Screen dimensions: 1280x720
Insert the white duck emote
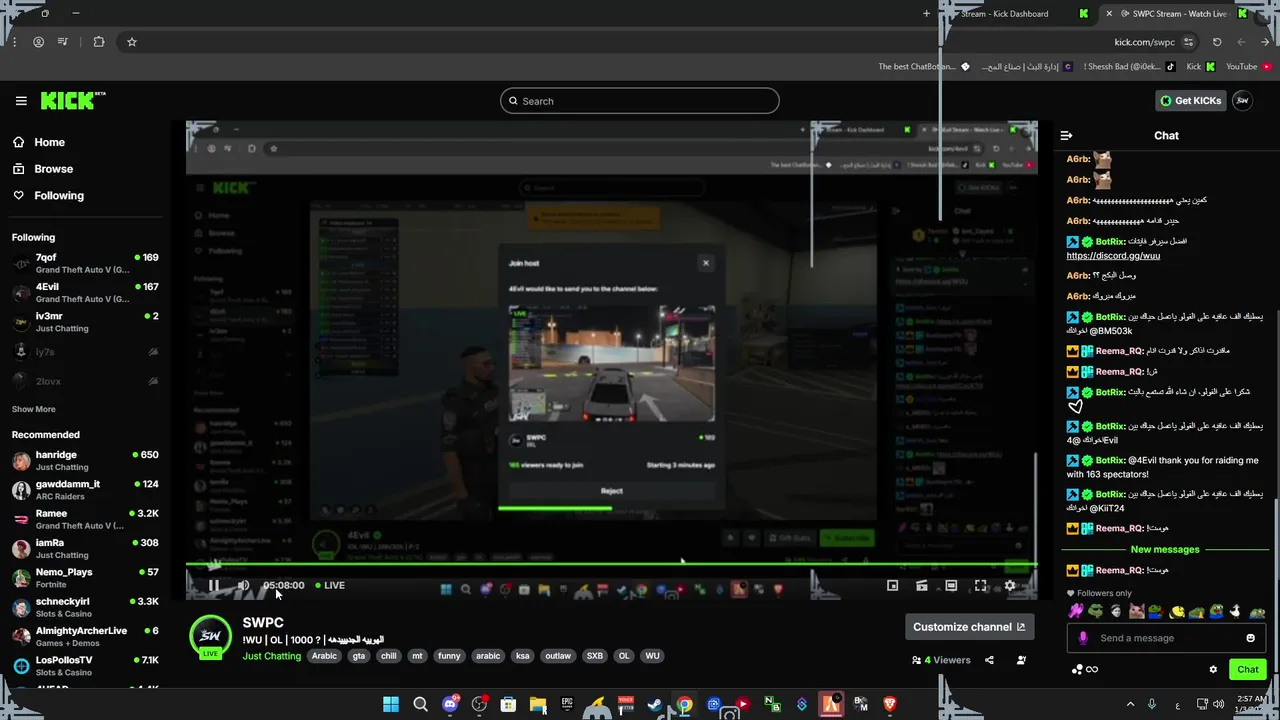1236,611
